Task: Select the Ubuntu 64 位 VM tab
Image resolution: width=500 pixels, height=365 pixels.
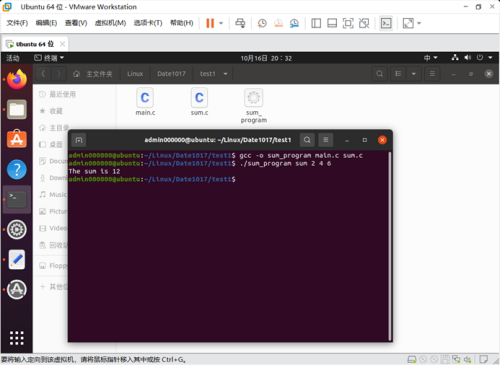Action: tap(34, 44)
